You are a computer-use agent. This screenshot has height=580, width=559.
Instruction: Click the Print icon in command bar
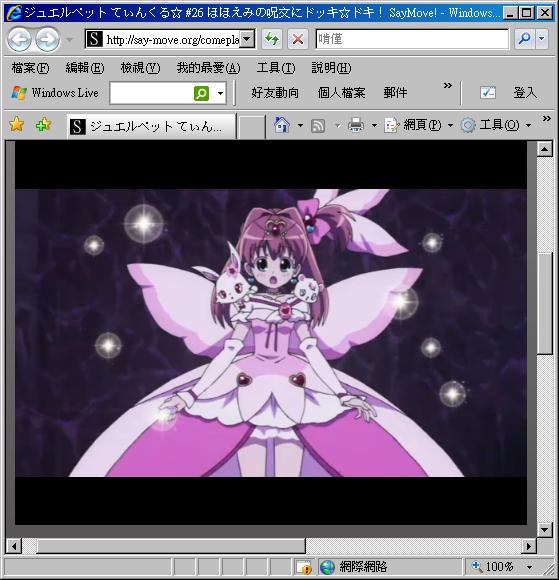click(x=356, y=125)
